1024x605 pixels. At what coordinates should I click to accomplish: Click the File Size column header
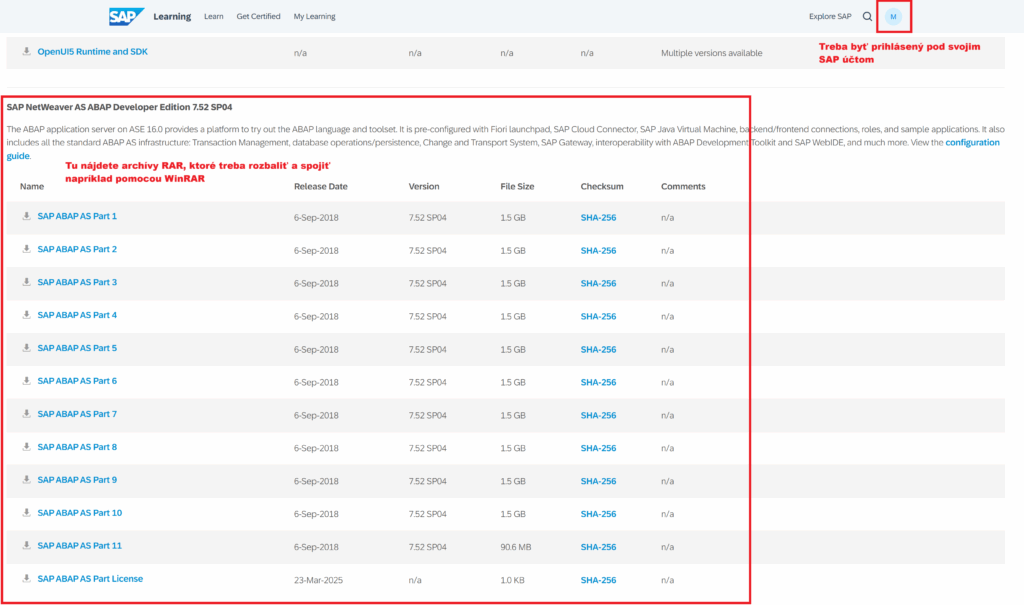coord(517,186)
